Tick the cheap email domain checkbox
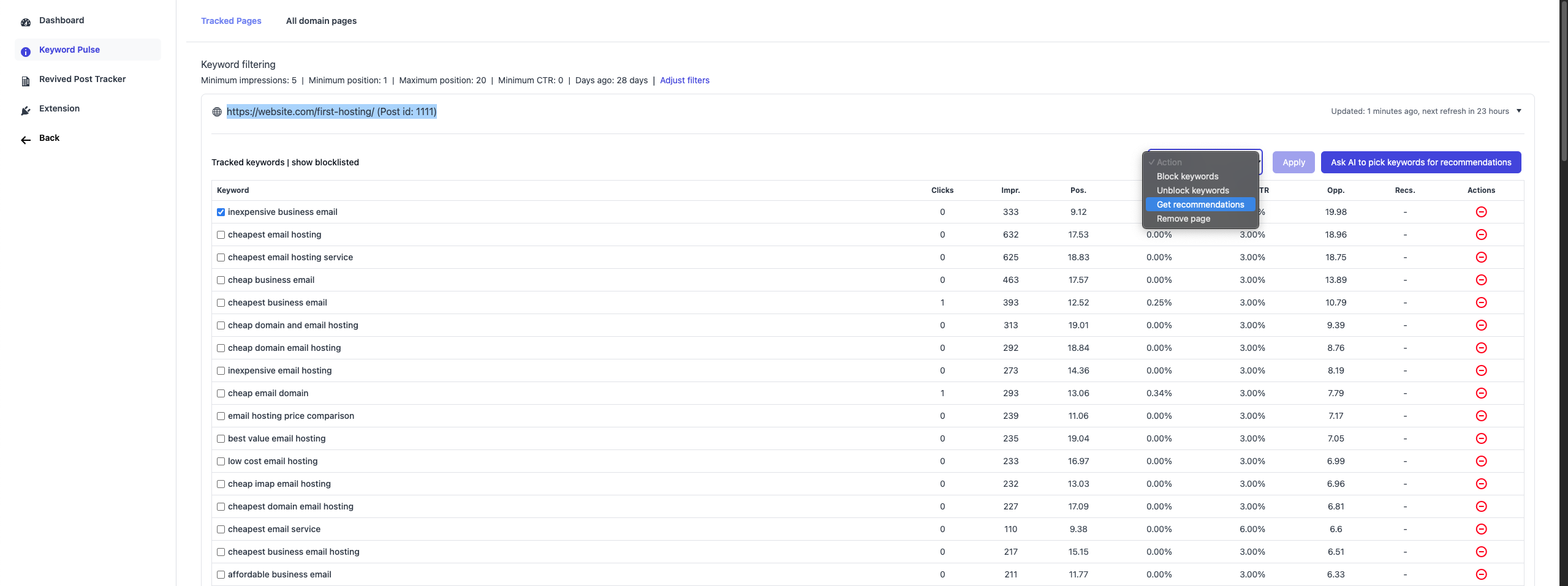The height and width of the screenshot is (586, 1568). 221,394
